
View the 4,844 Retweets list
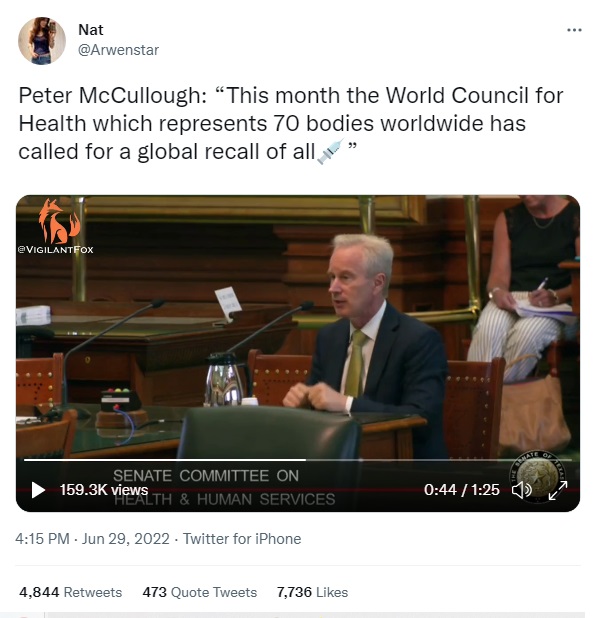point(71,592)
